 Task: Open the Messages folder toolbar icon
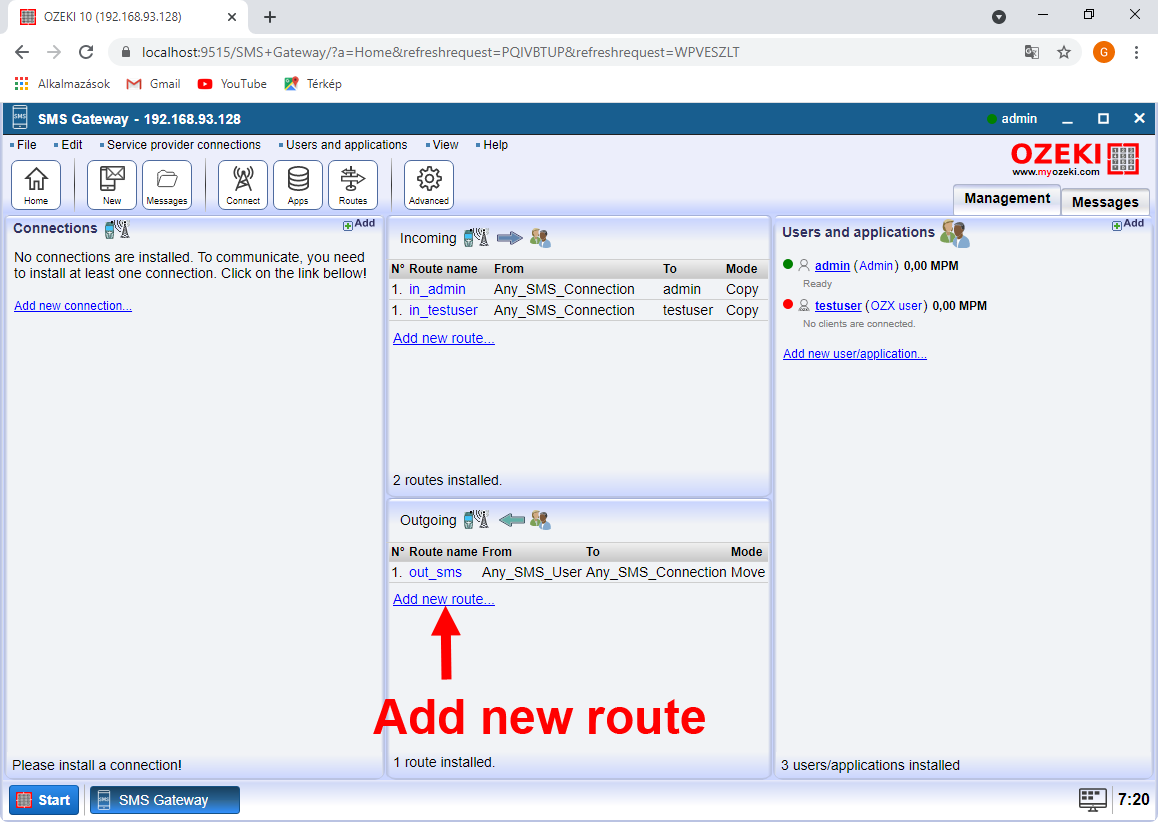(x=167, y=185)
